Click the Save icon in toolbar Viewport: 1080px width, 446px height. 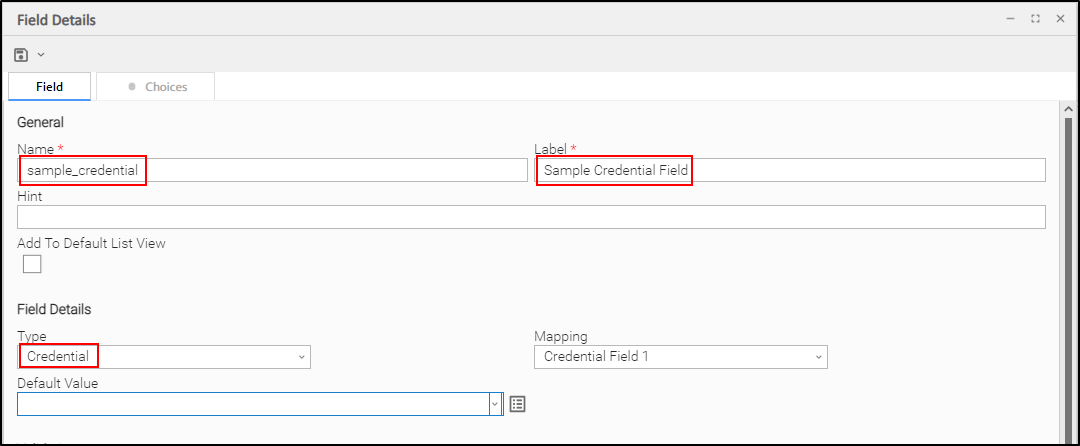[21, 54]
